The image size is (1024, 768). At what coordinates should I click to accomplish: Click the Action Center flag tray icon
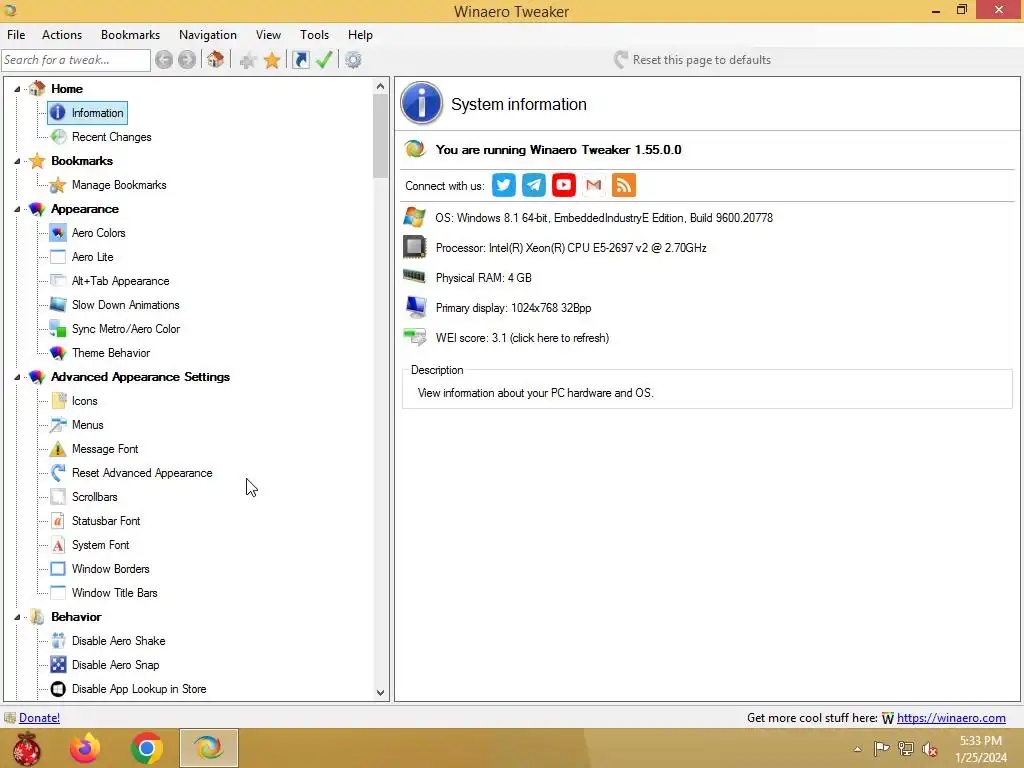(882, 749)
